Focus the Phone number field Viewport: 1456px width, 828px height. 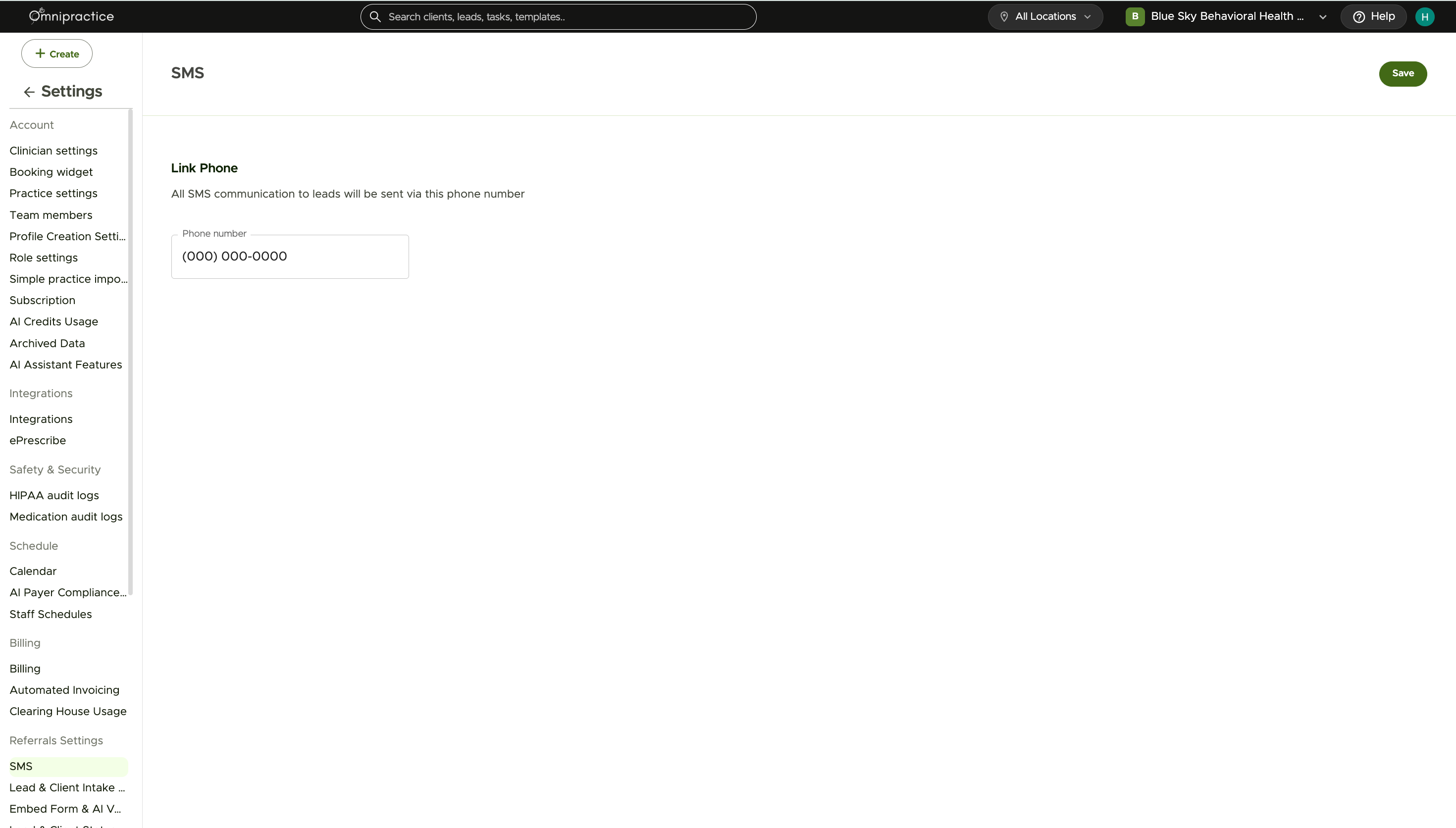290,257
